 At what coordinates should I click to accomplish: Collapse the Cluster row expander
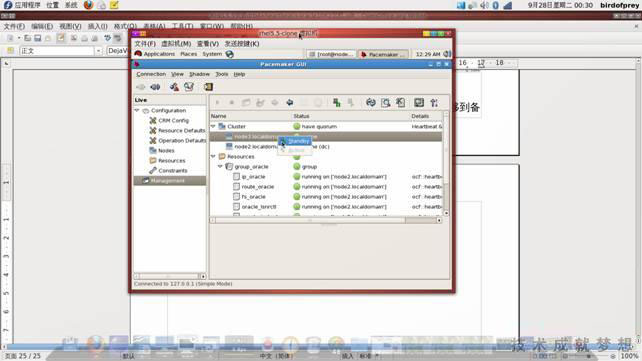(213, 126)
